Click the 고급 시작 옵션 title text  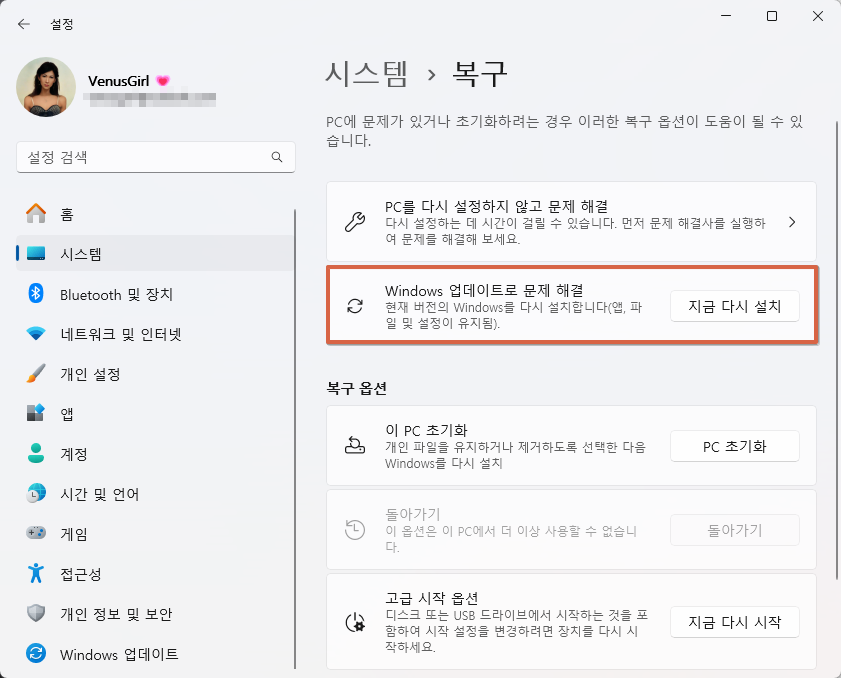click(x=431, y=598)
